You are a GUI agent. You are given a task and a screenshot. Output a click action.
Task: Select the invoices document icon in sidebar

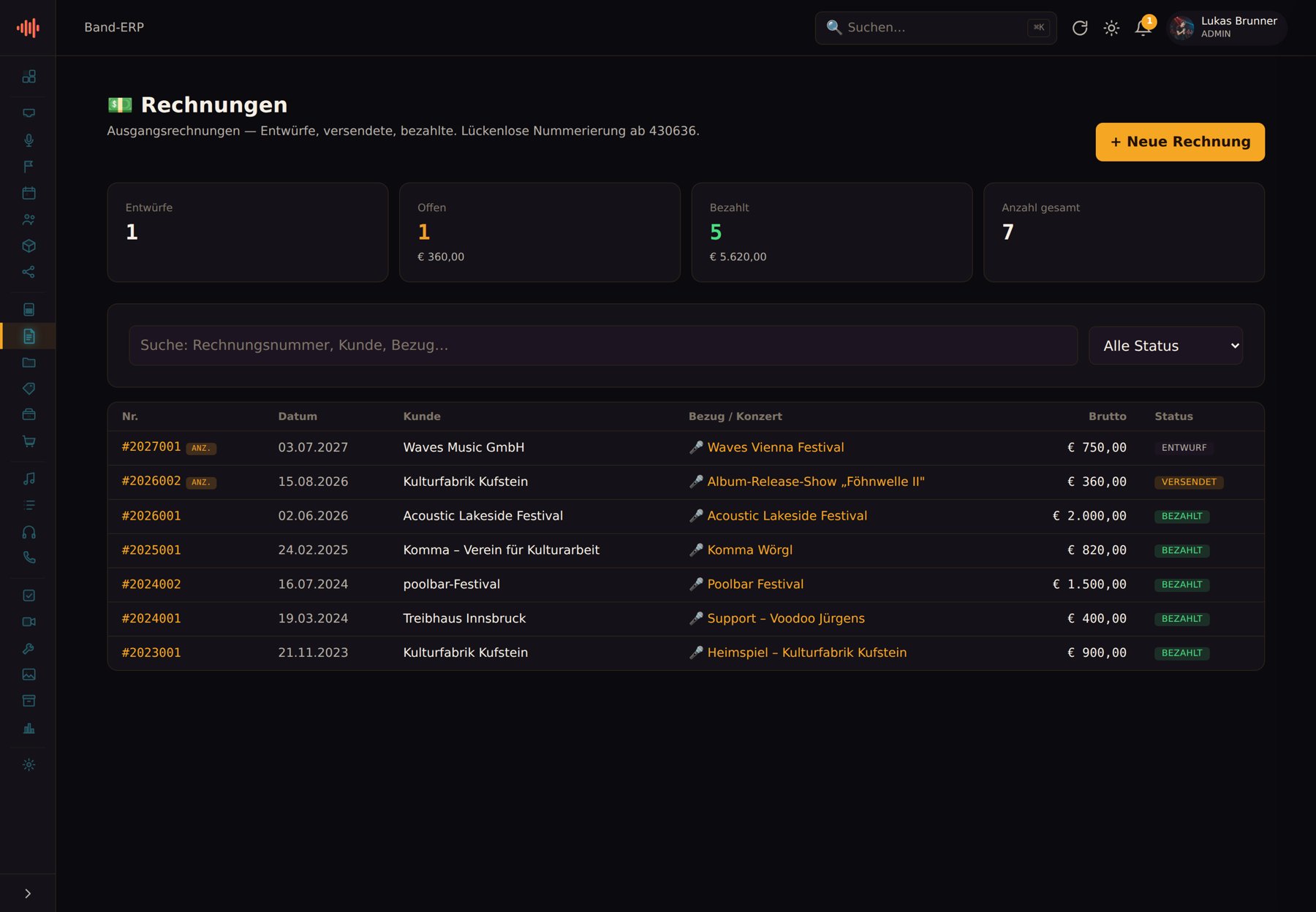pyautogui.click(x=29, y=336)
